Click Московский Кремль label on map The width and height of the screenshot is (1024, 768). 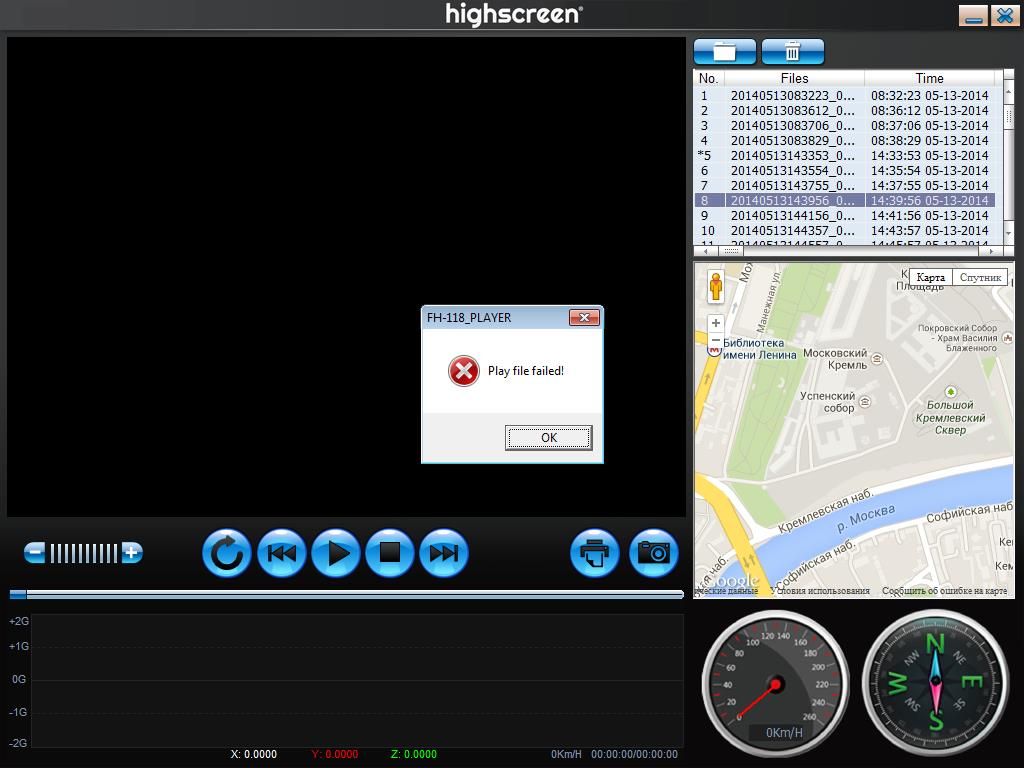coord(835,359)
